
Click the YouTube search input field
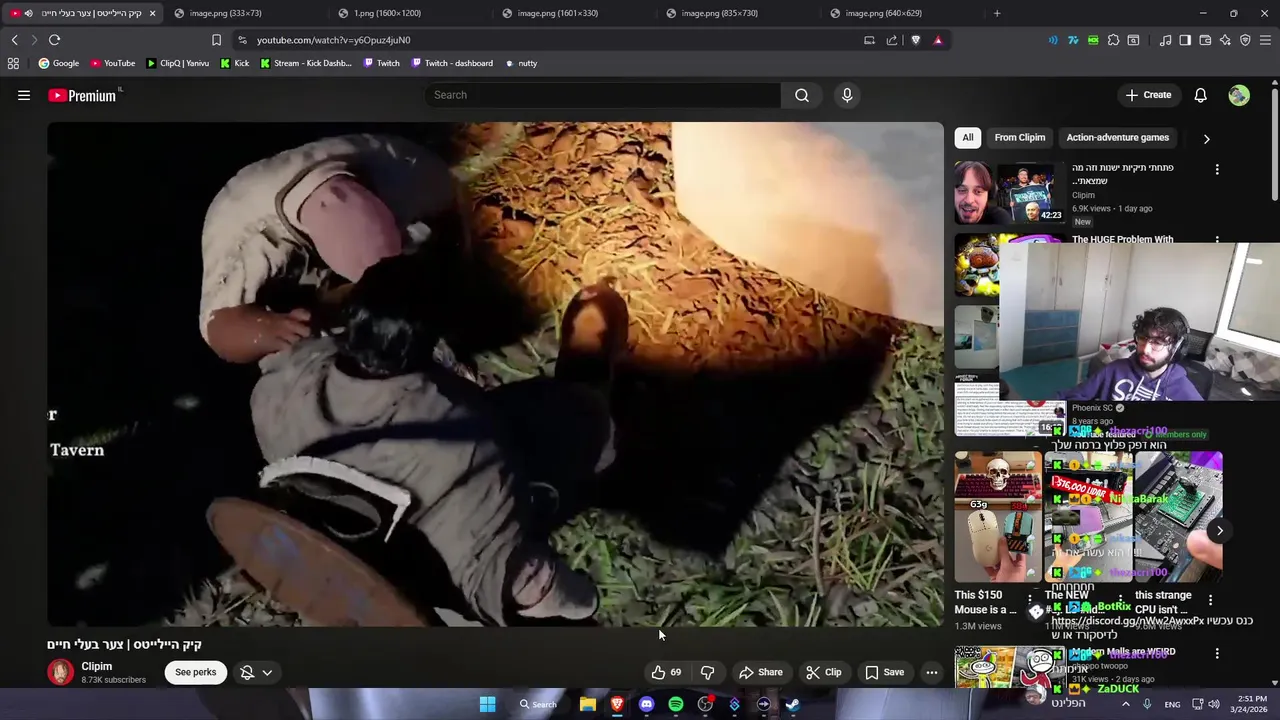pyautogui.click(x=603, y=95)
